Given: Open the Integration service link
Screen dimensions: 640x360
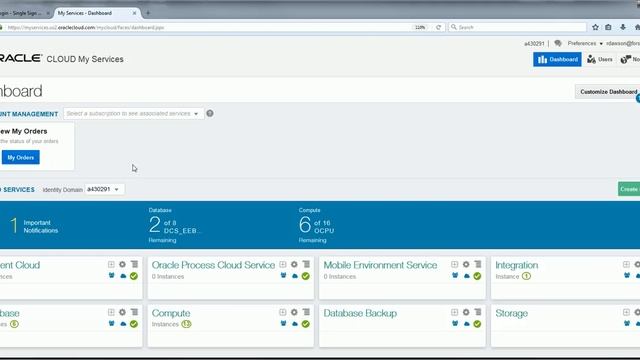Looking at the screenshot, I should (516, 265).
